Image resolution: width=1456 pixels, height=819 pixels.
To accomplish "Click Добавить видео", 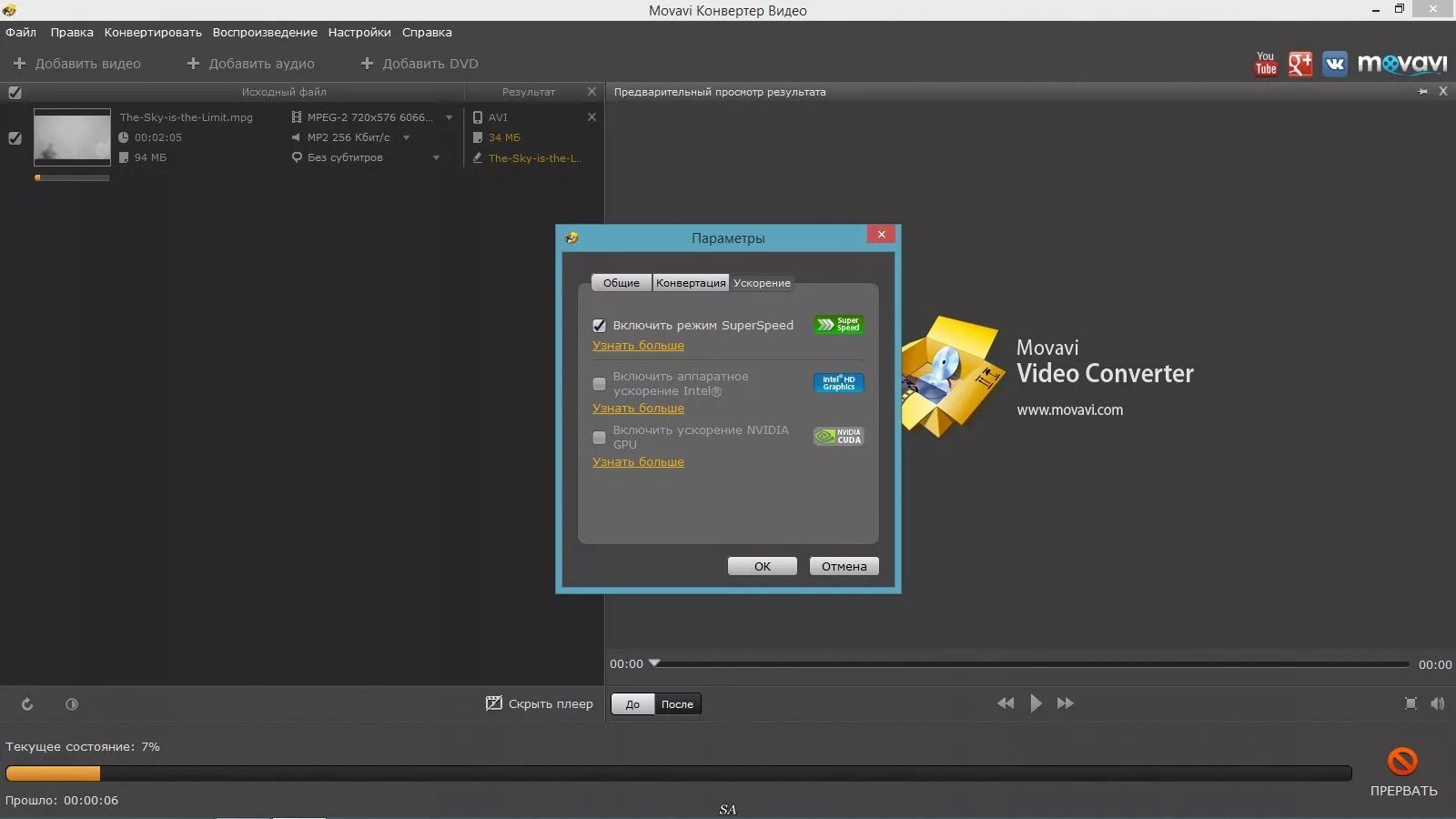I will [x=77, y=64].
